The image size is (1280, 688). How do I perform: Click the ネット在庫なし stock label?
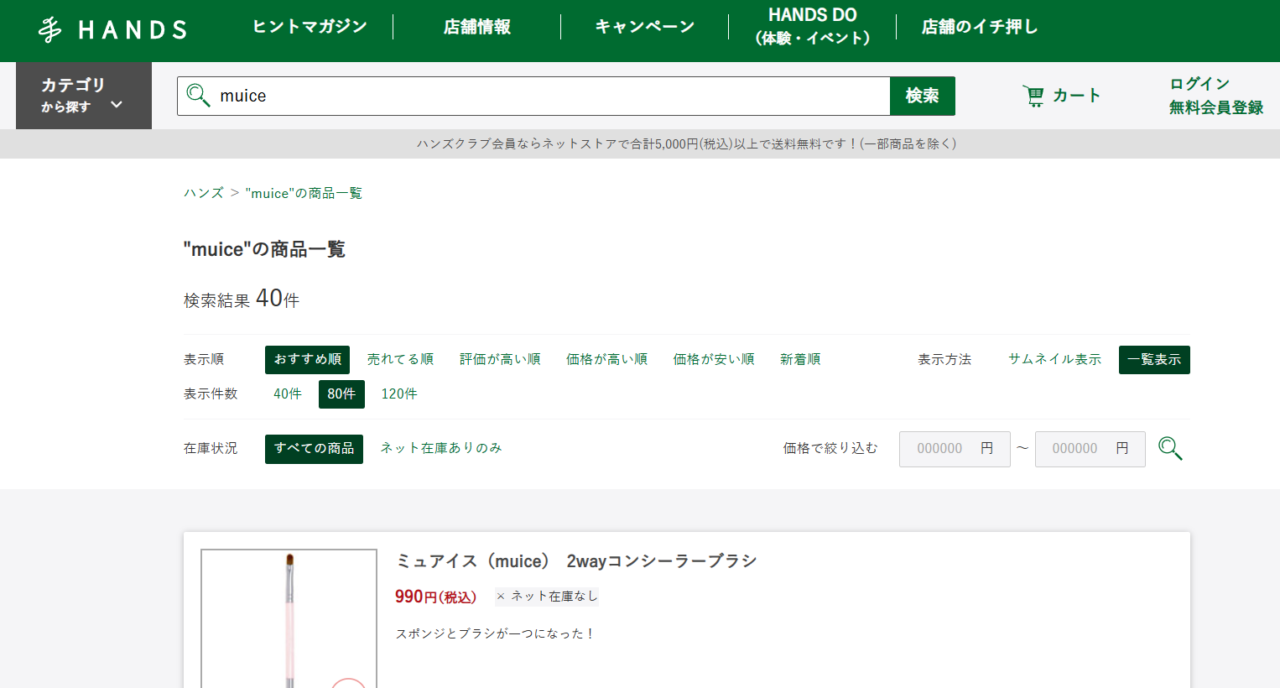click(x=547, y=597)
